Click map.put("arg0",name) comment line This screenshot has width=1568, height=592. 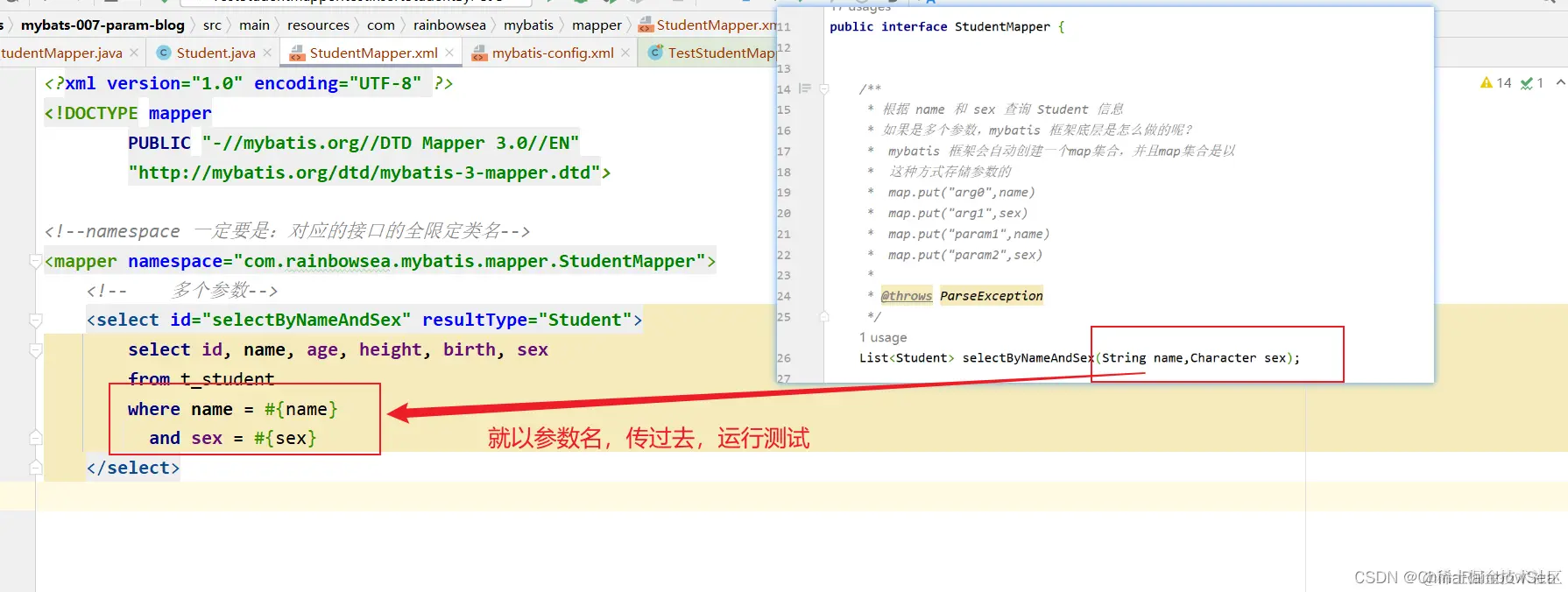pos(961,193)
